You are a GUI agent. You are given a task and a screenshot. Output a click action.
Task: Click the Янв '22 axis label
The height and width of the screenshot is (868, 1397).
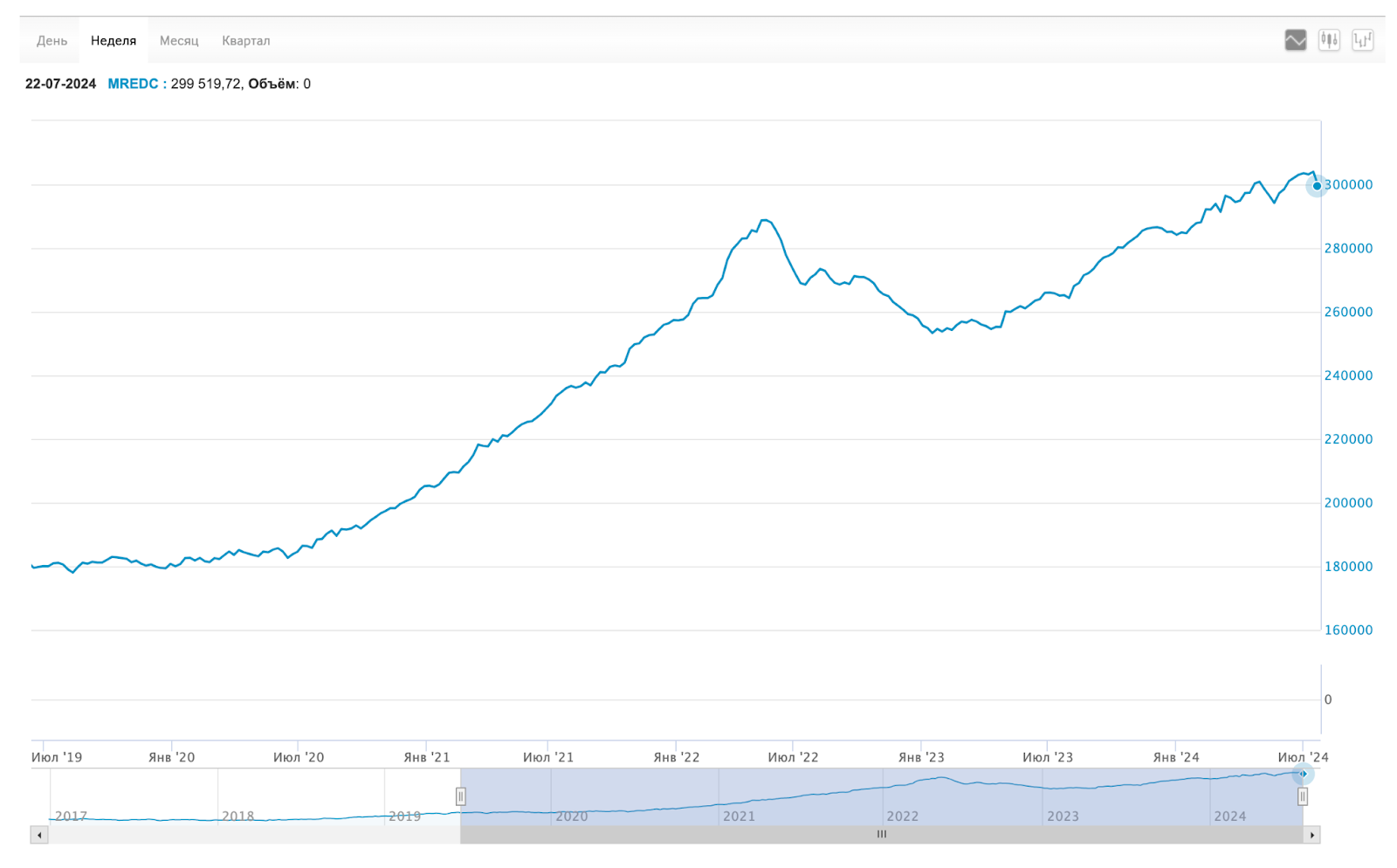coord(677,757)
